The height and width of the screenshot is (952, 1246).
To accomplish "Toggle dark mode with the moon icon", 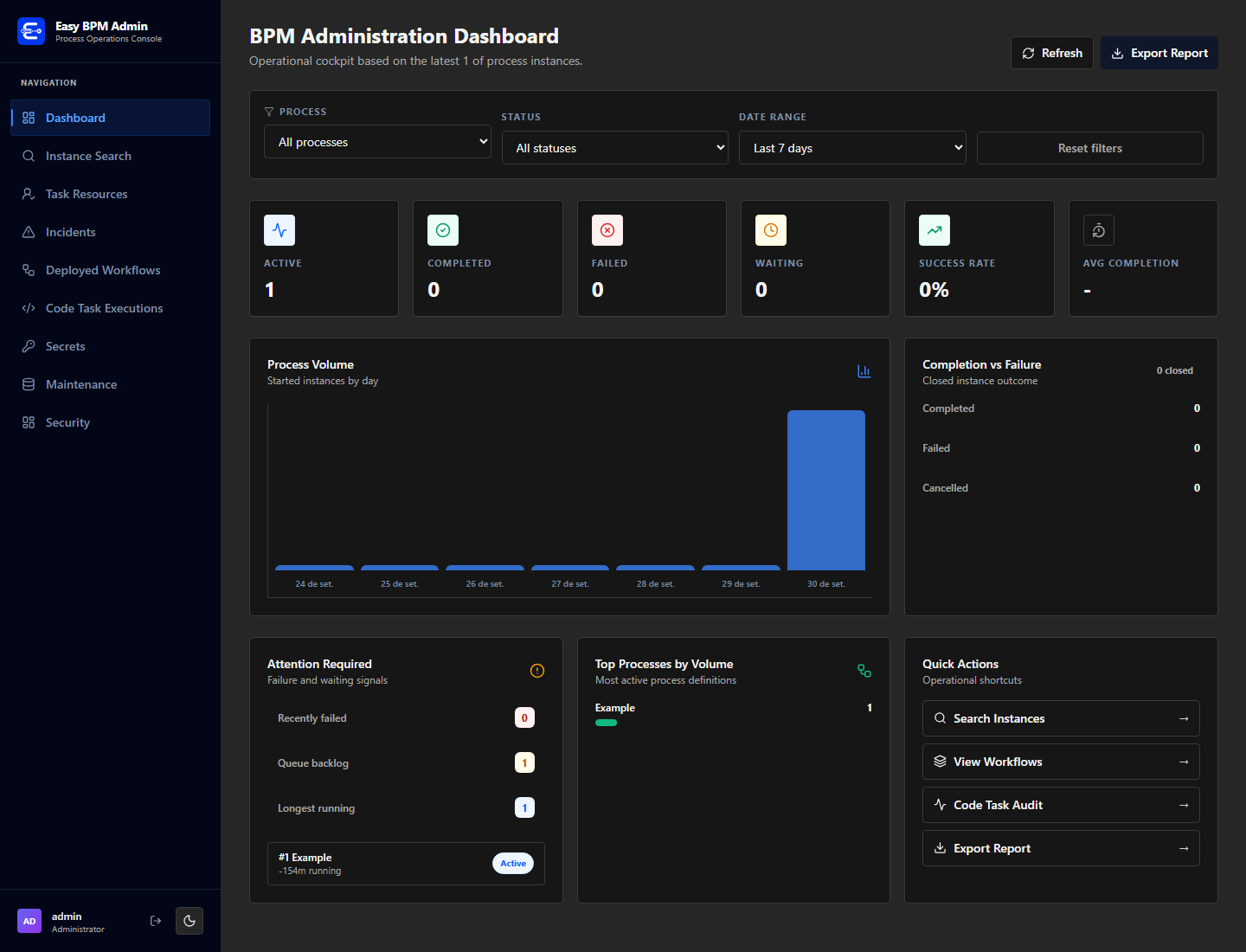I will click(189, 921).
